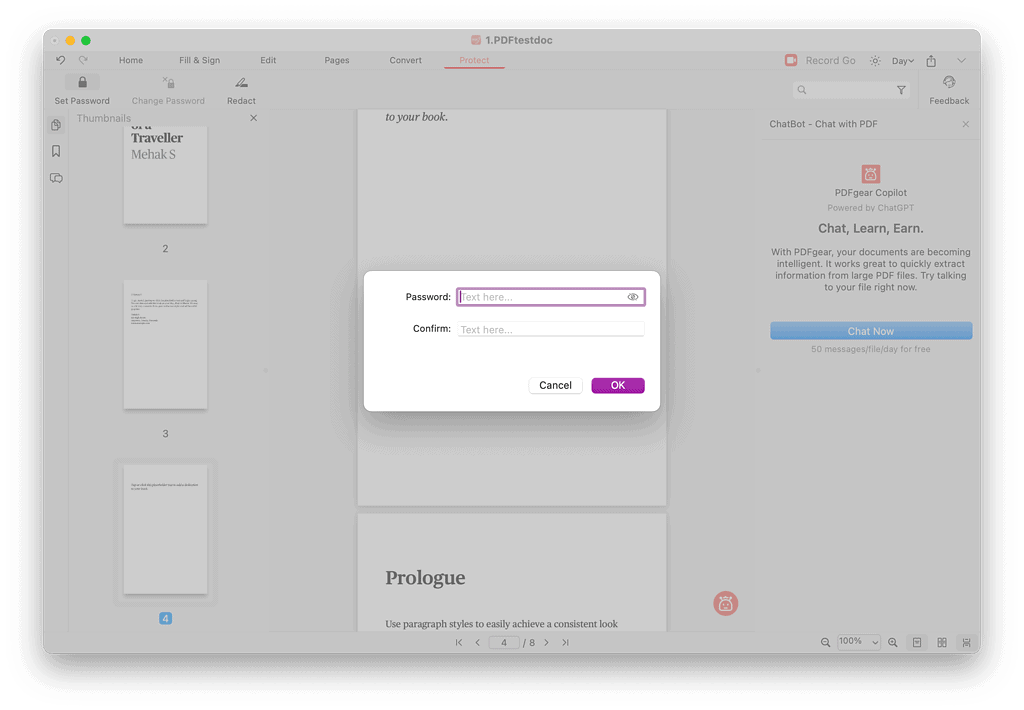
Task: Click the Set Password lock icon
Action: 82,83
